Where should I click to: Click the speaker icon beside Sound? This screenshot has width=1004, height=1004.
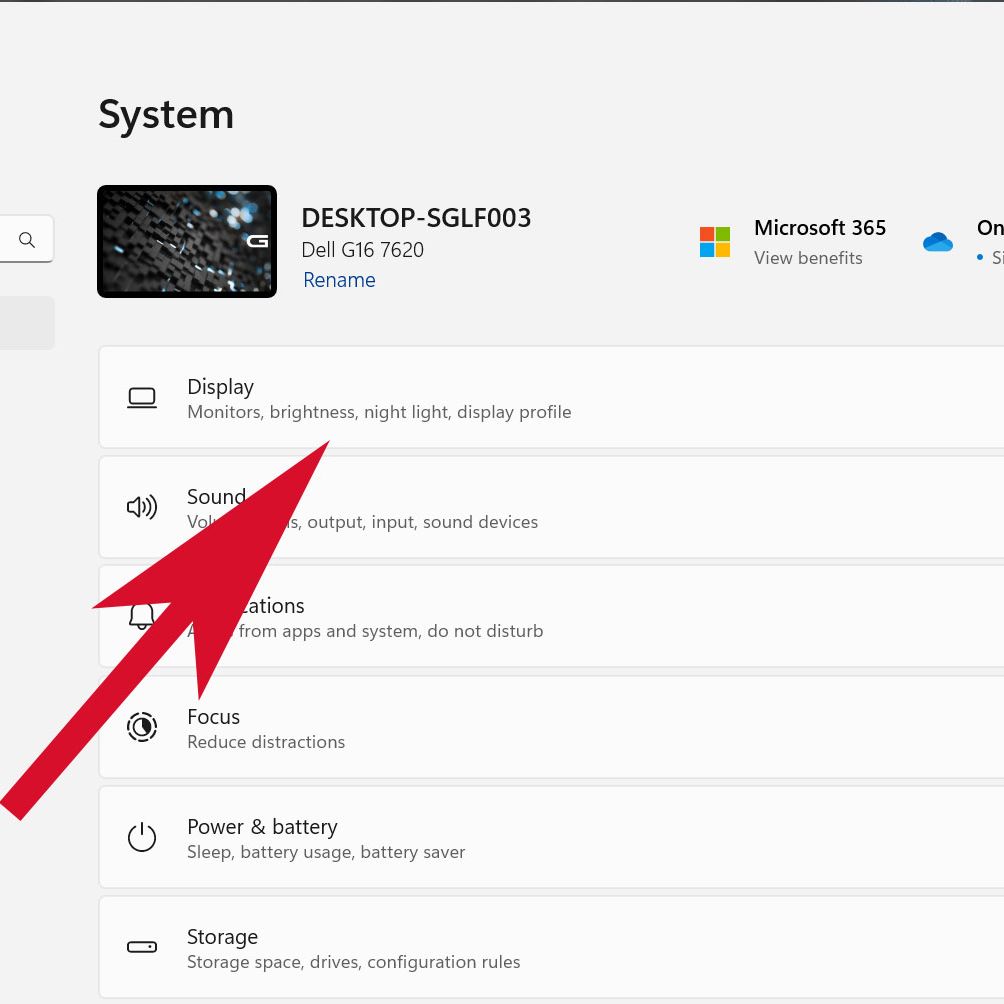pos(142,508)
